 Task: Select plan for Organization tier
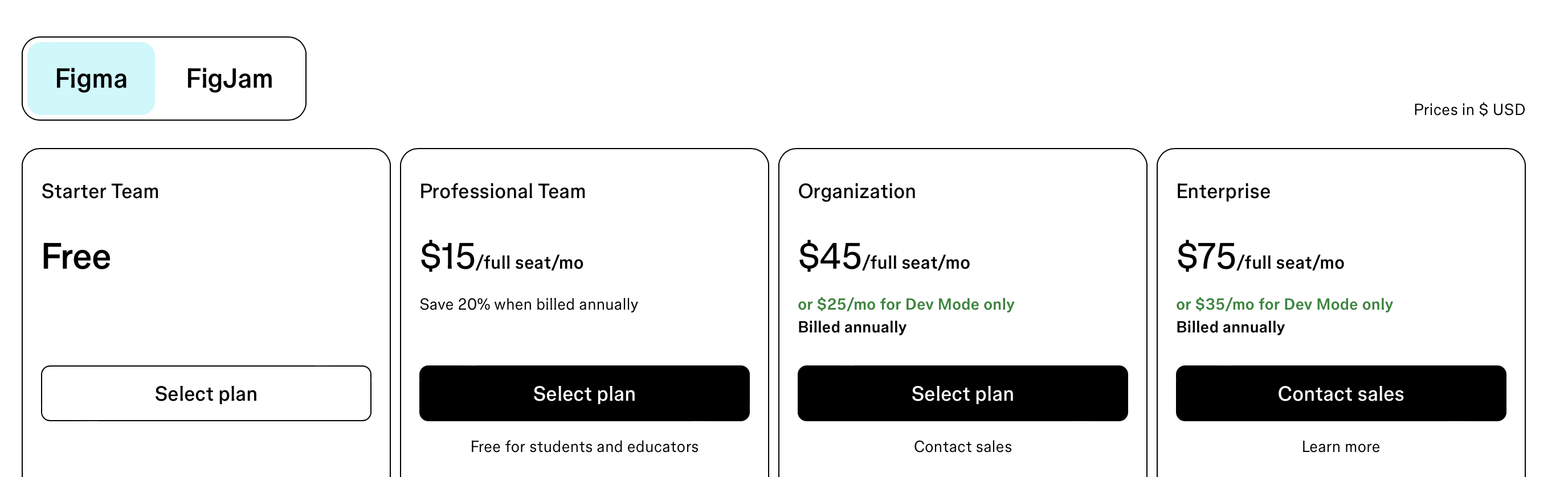962,393
